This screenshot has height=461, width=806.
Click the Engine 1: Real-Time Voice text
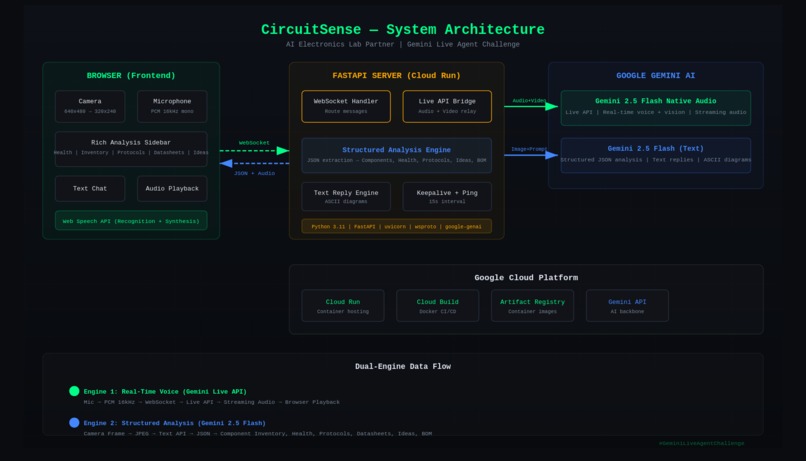pyautogui.click(x=165, y=392)
